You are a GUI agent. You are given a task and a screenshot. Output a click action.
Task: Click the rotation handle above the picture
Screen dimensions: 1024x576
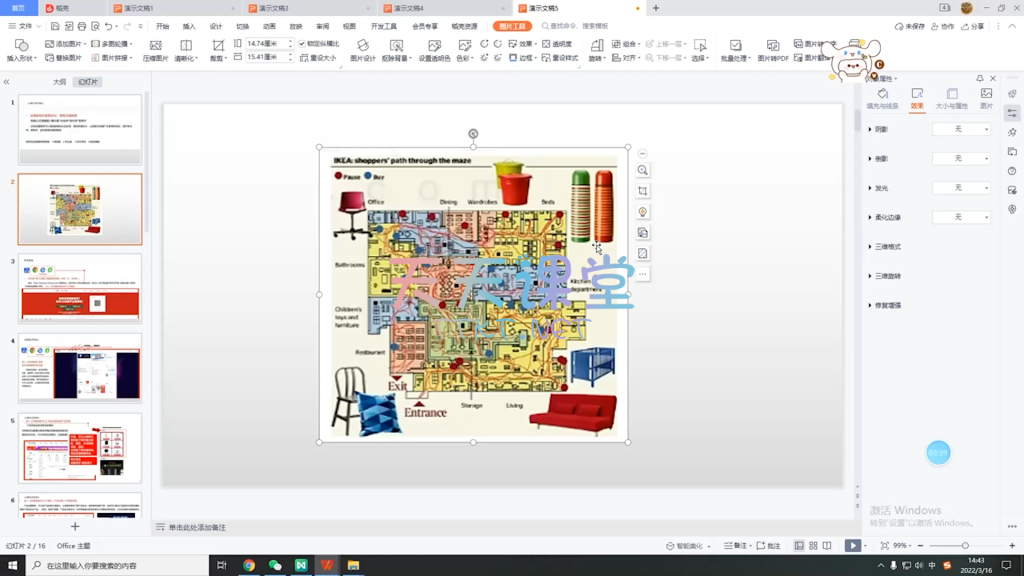pos(473,133)
